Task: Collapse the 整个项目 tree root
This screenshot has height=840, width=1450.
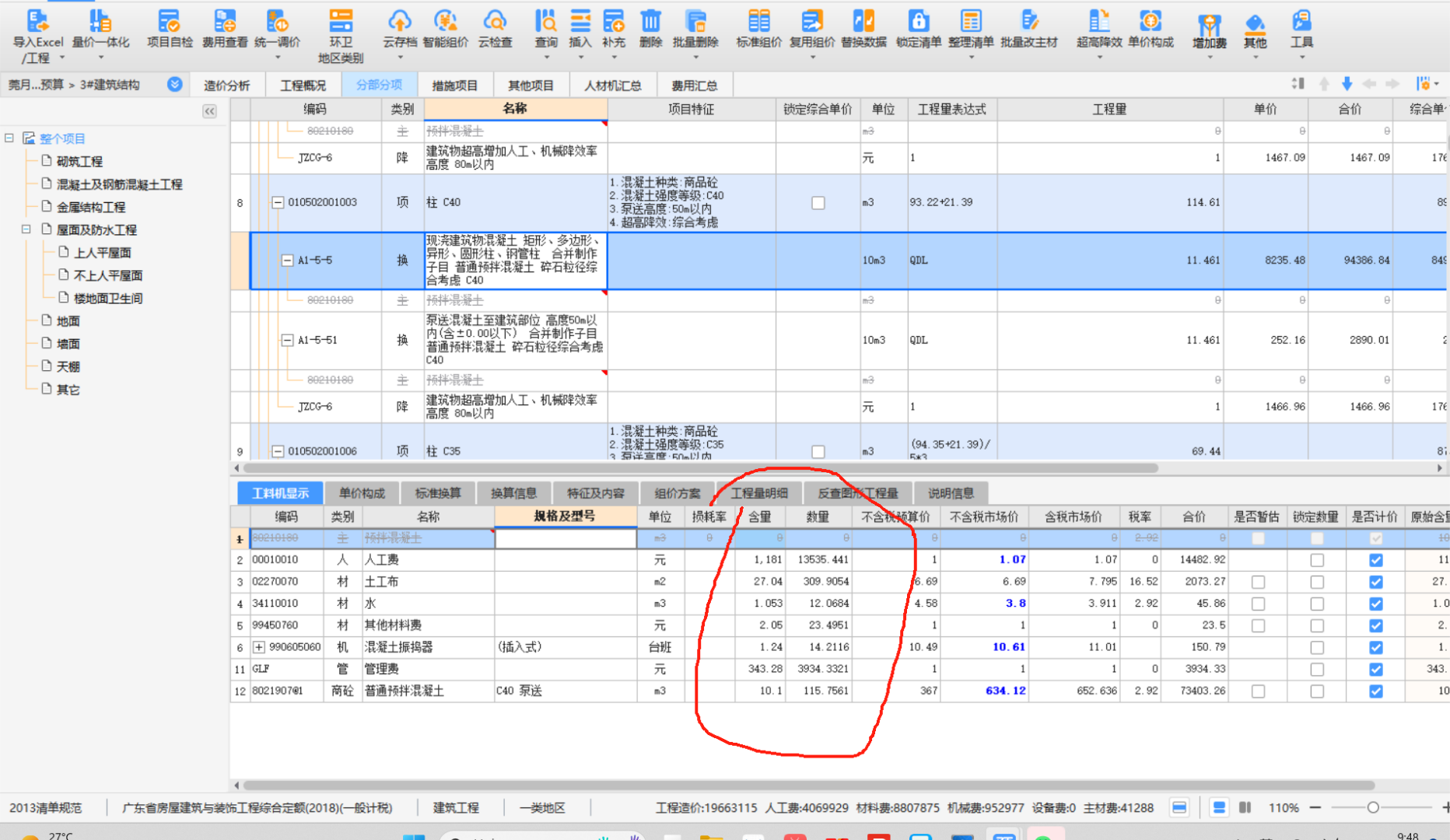Action: click(9, 138)
